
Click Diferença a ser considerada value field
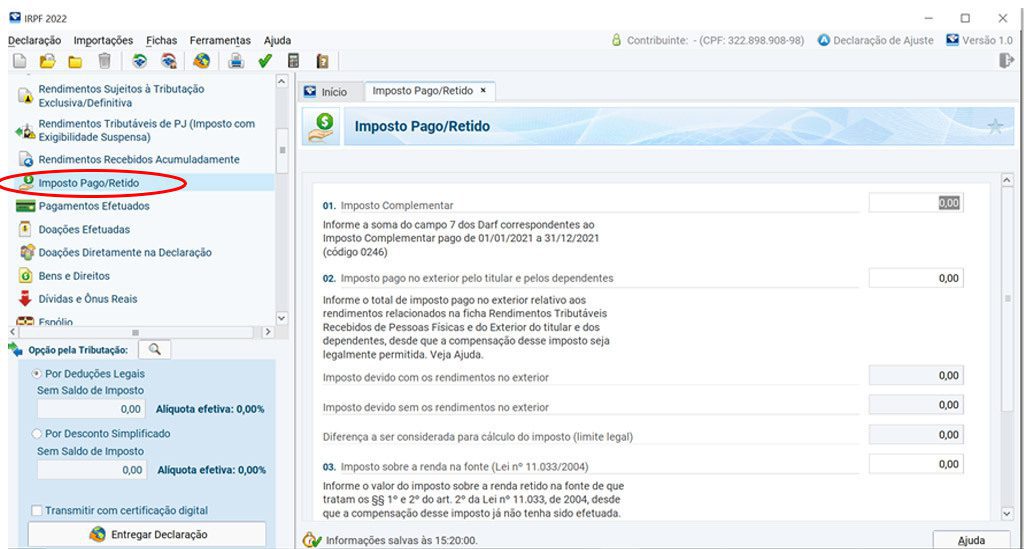tap(916, 435)
